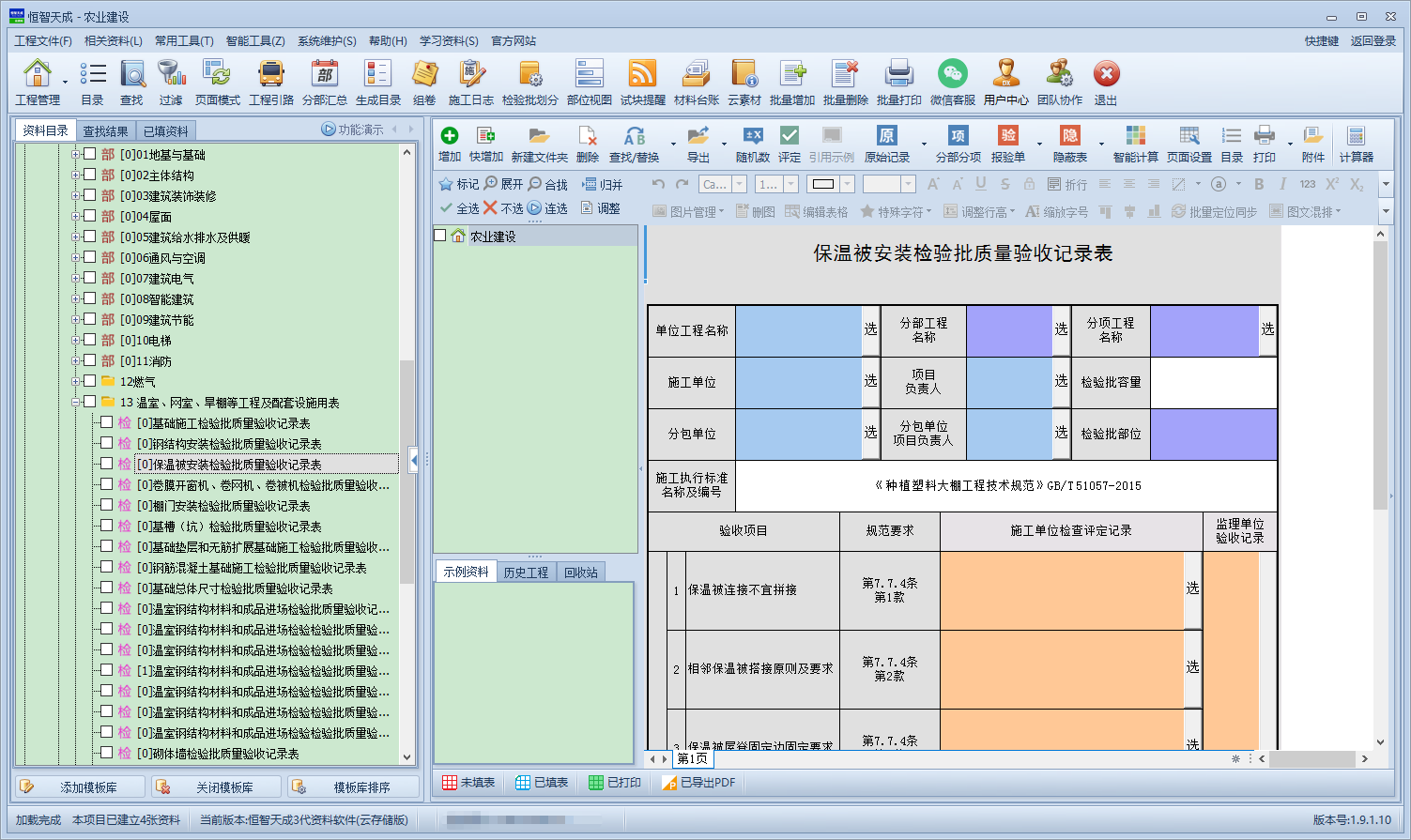Image resolution: width=1411 pixels, height=840 pixels.
Task: Expand the 01地基与基础 tree node
Action: click(75, 154)
